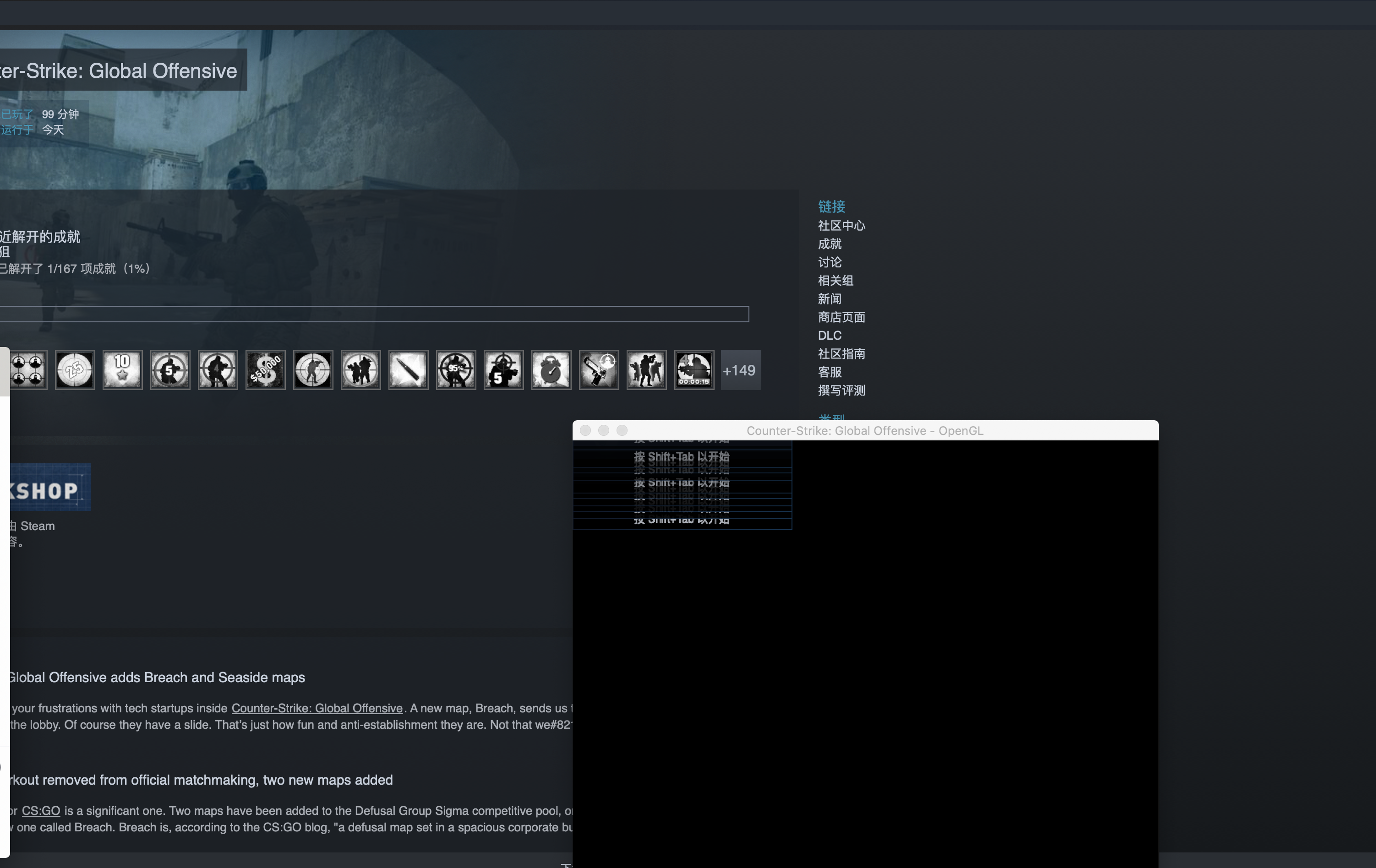
Task: Open the Breach and Seaside maps news headline
Action: pos(157,677)
